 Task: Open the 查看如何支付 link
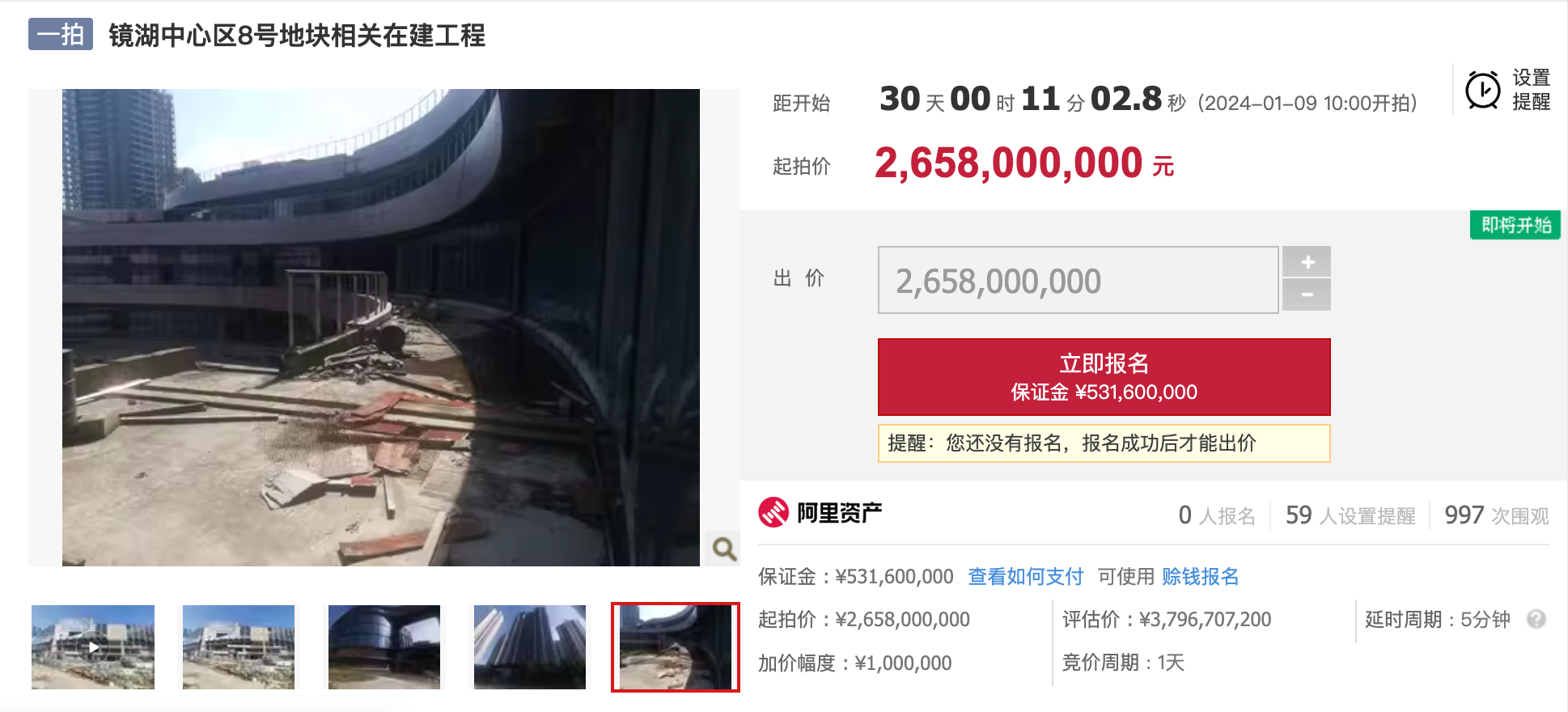pyautogui.click(x=1025, y=577)
